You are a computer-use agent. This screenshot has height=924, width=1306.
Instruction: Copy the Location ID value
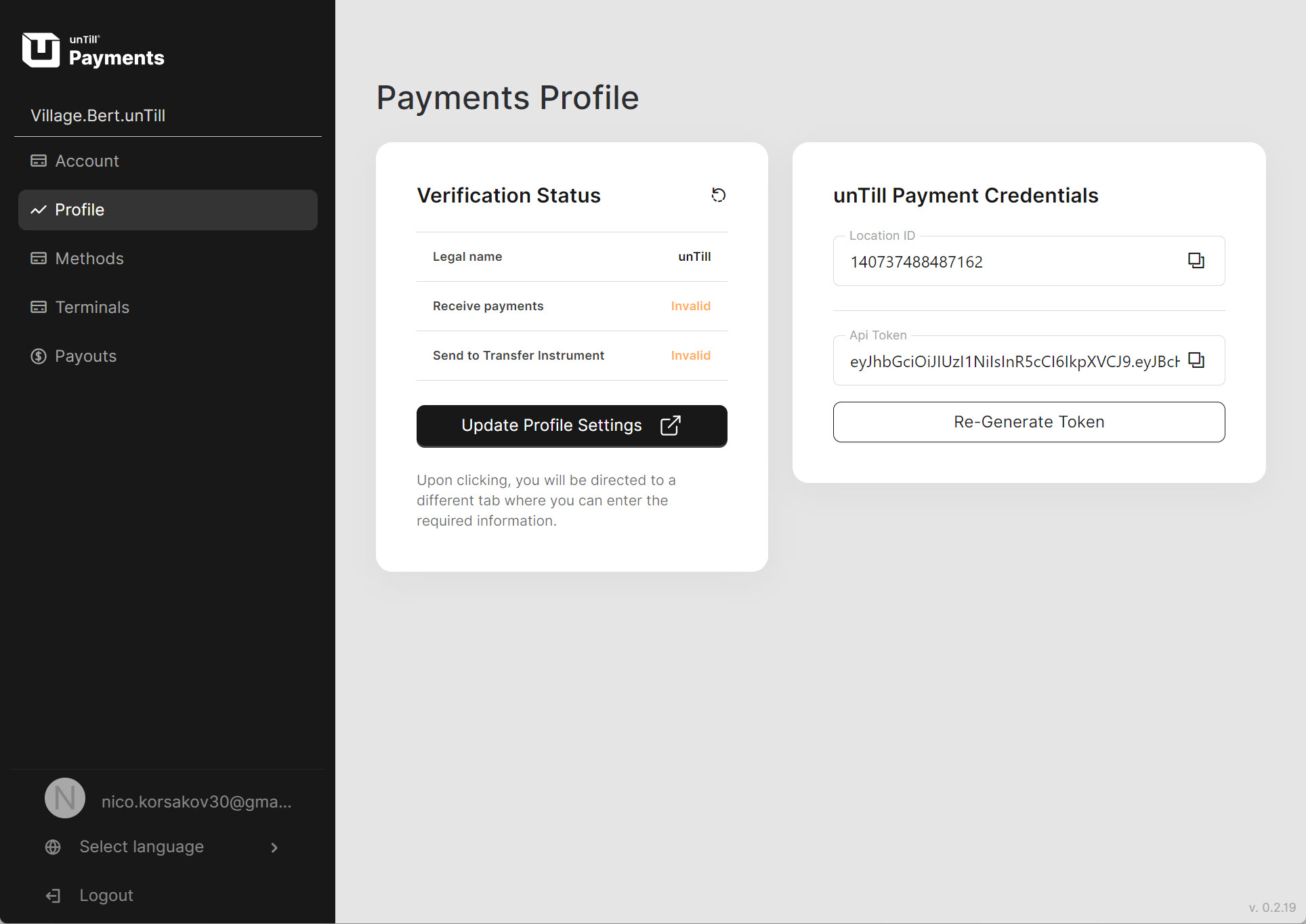point(1196,261)
